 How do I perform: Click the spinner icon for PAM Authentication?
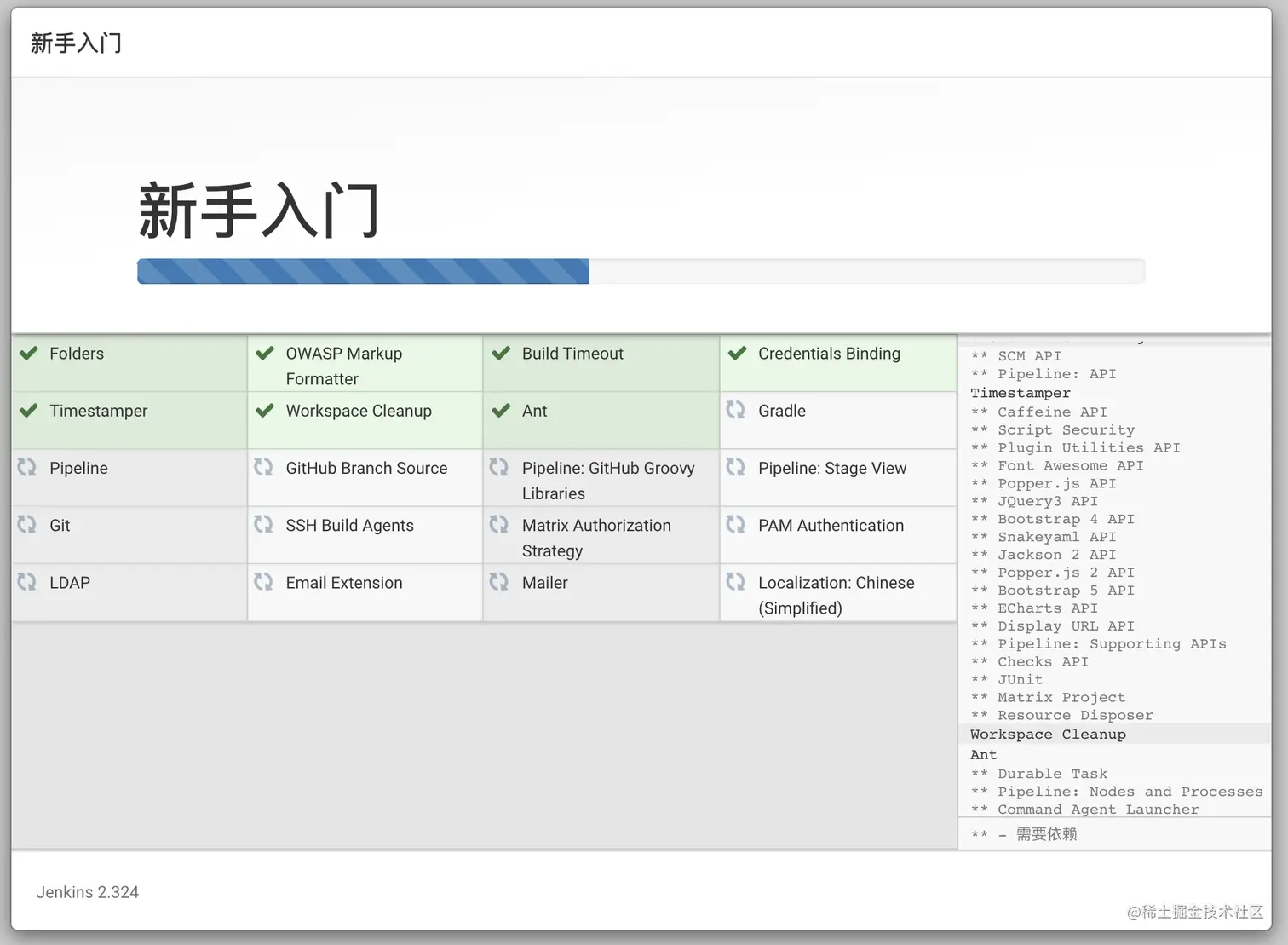pyautogui.click(x=736, y=524)
